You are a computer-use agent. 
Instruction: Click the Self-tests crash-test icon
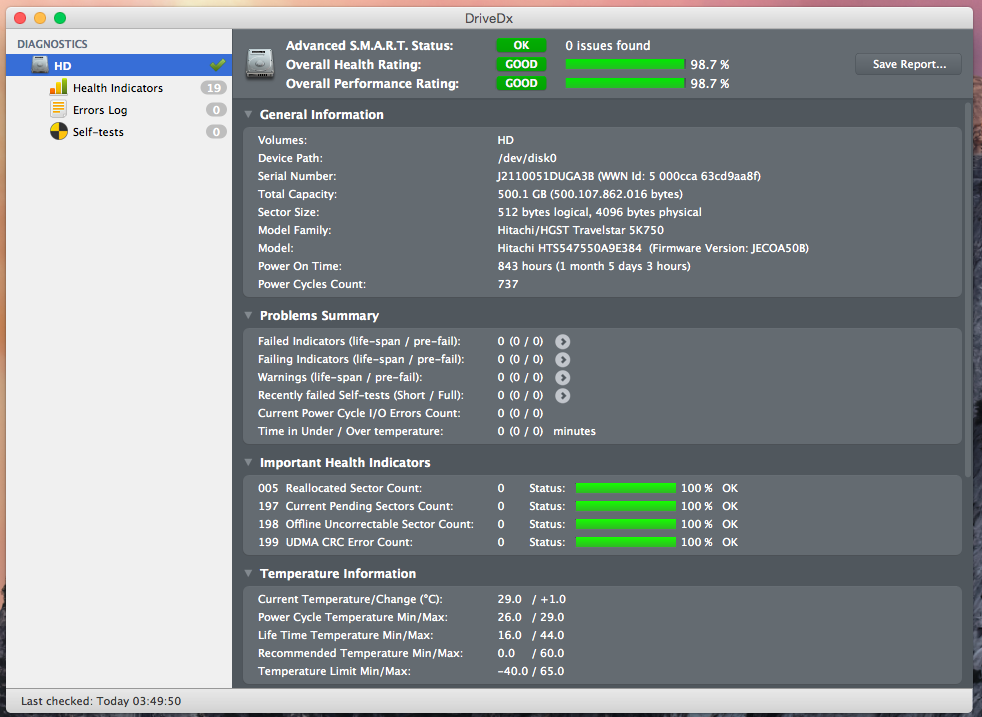click(x=59, y=132)
